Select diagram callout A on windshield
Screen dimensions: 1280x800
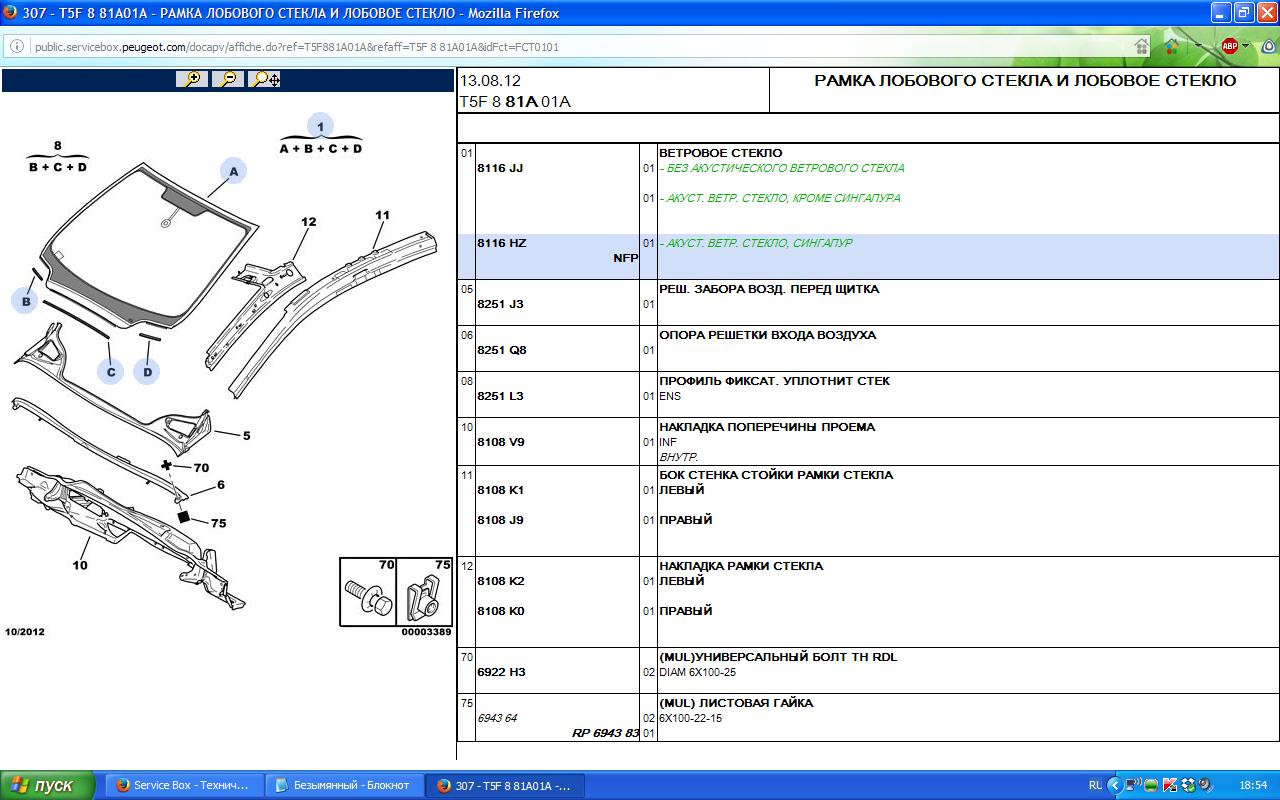(x=233, y=172)
